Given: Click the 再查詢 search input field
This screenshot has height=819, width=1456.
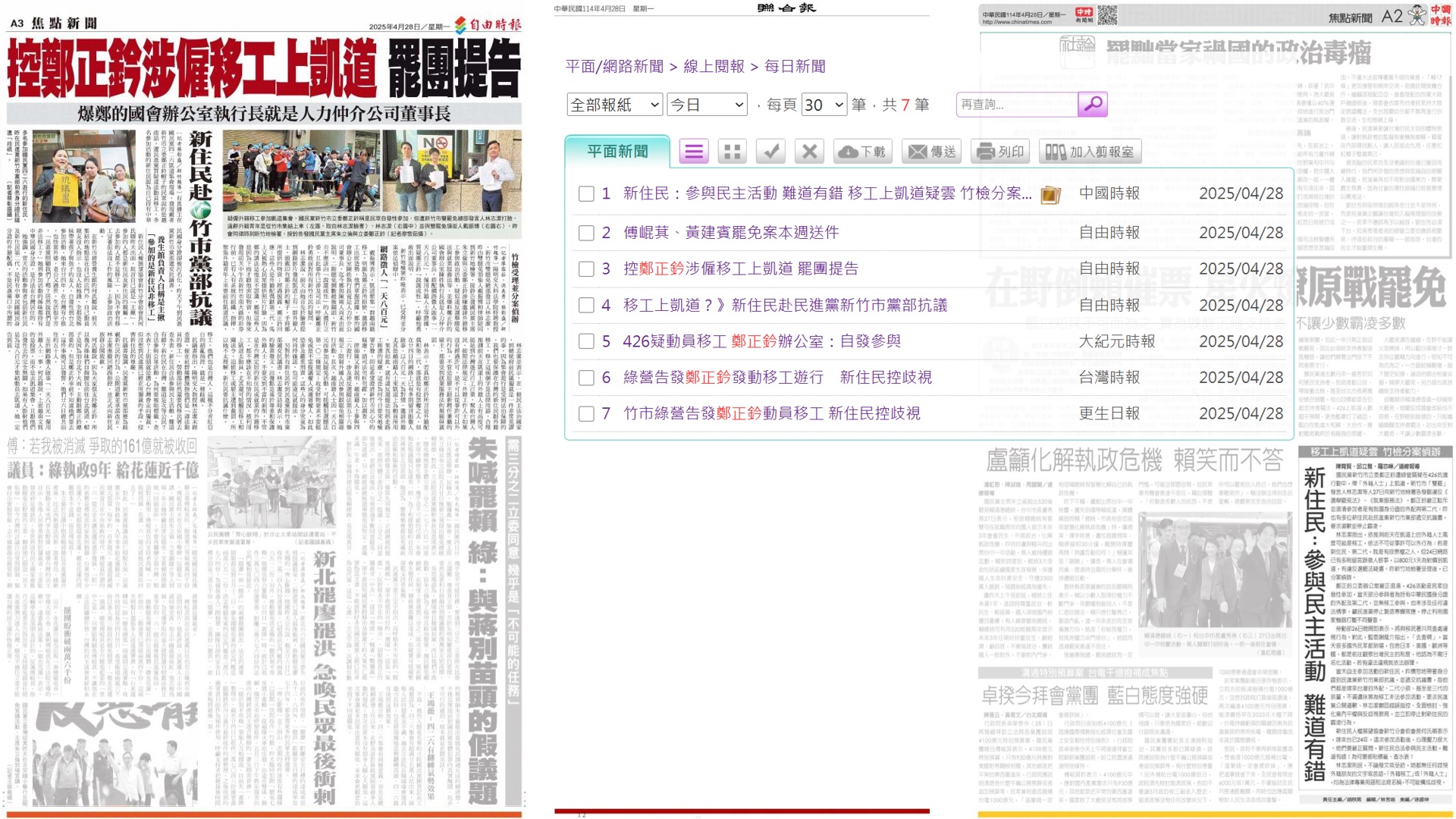Looking at the screenshot, I should (1017, 105).
